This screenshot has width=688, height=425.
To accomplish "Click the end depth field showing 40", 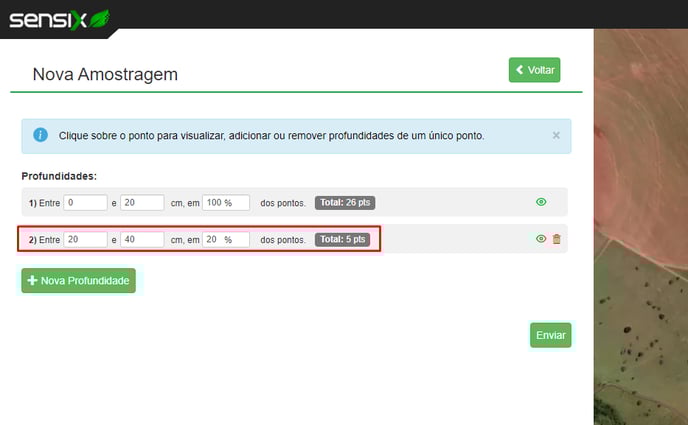I will pos(142,239).
